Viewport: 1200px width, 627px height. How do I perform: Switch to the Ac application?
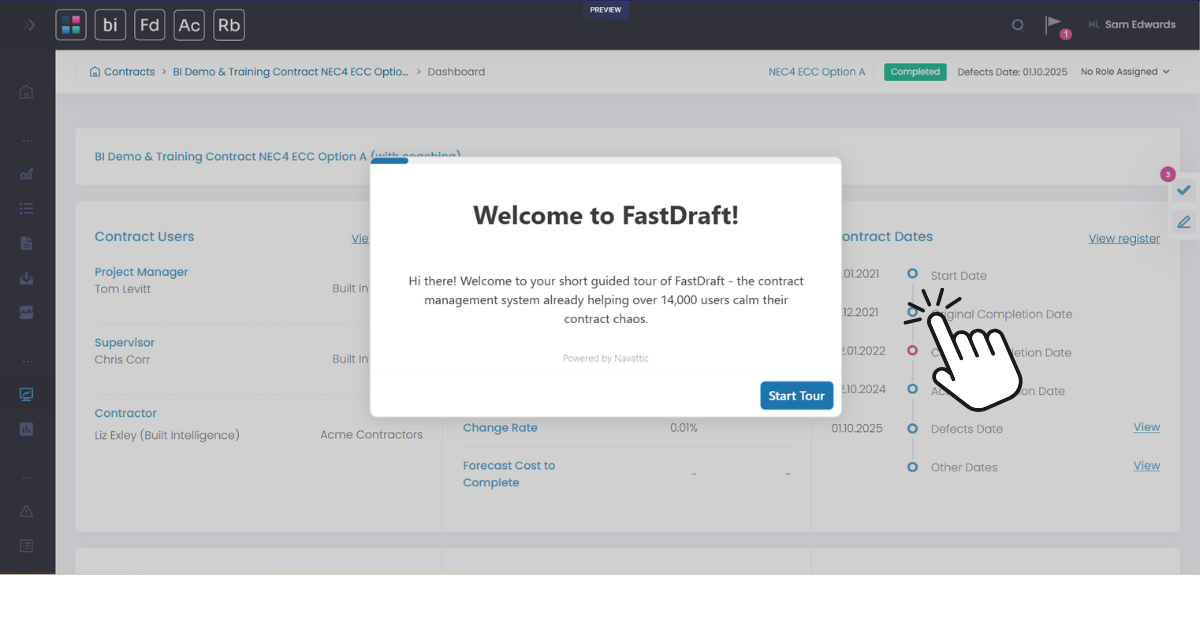click(189, 25)
